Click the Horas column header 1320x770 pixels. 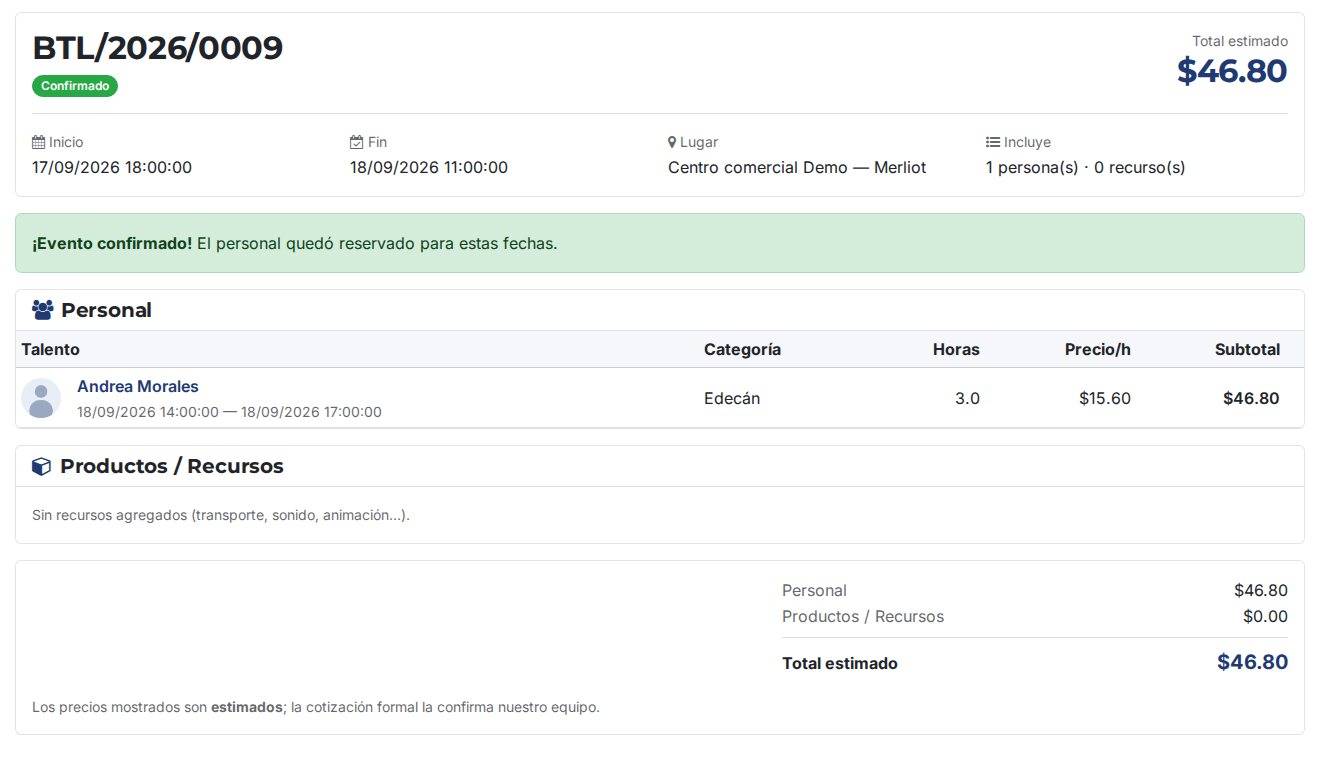[x=956, y=349]
